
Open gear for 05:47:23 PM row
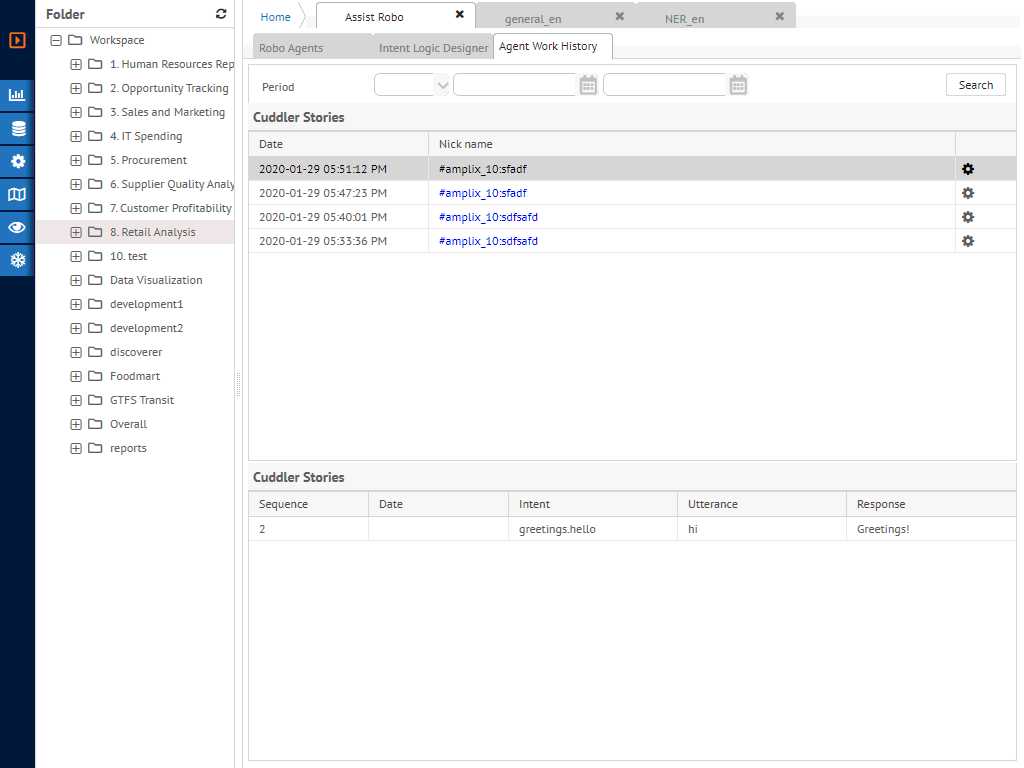(968, 193)
